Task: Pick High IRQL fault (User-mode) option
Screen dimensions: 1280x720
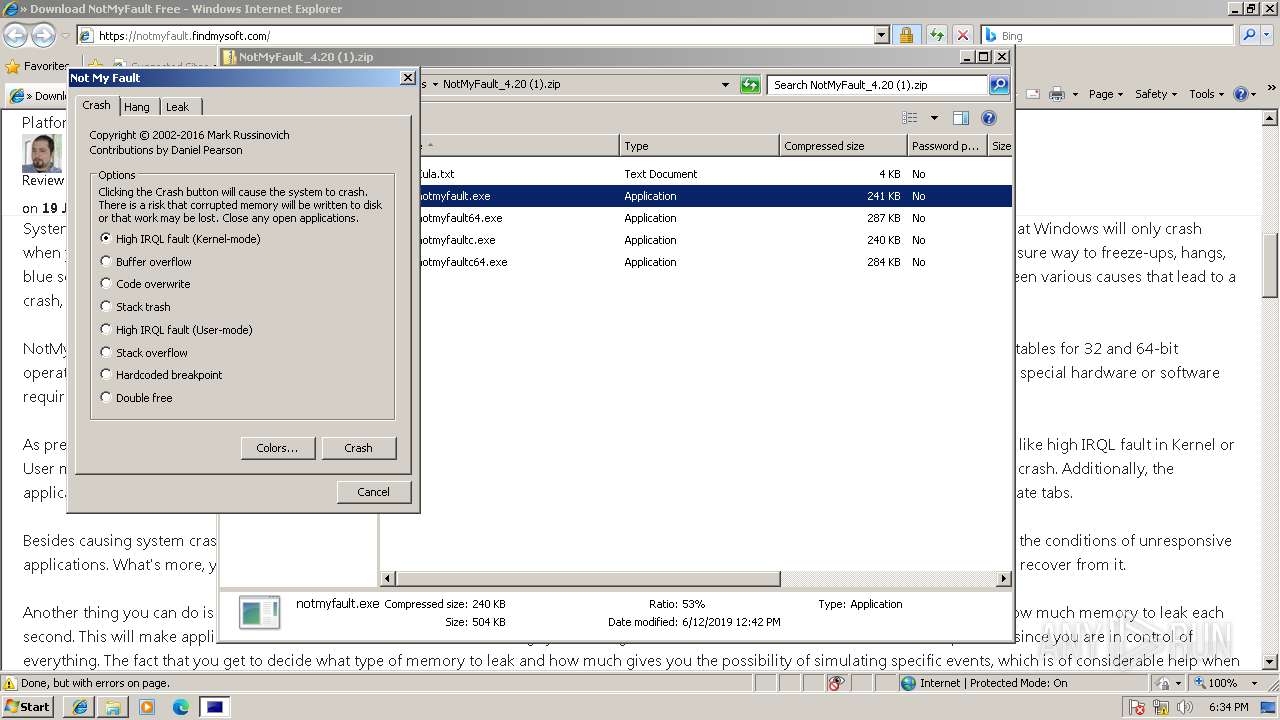Action: 176,330
